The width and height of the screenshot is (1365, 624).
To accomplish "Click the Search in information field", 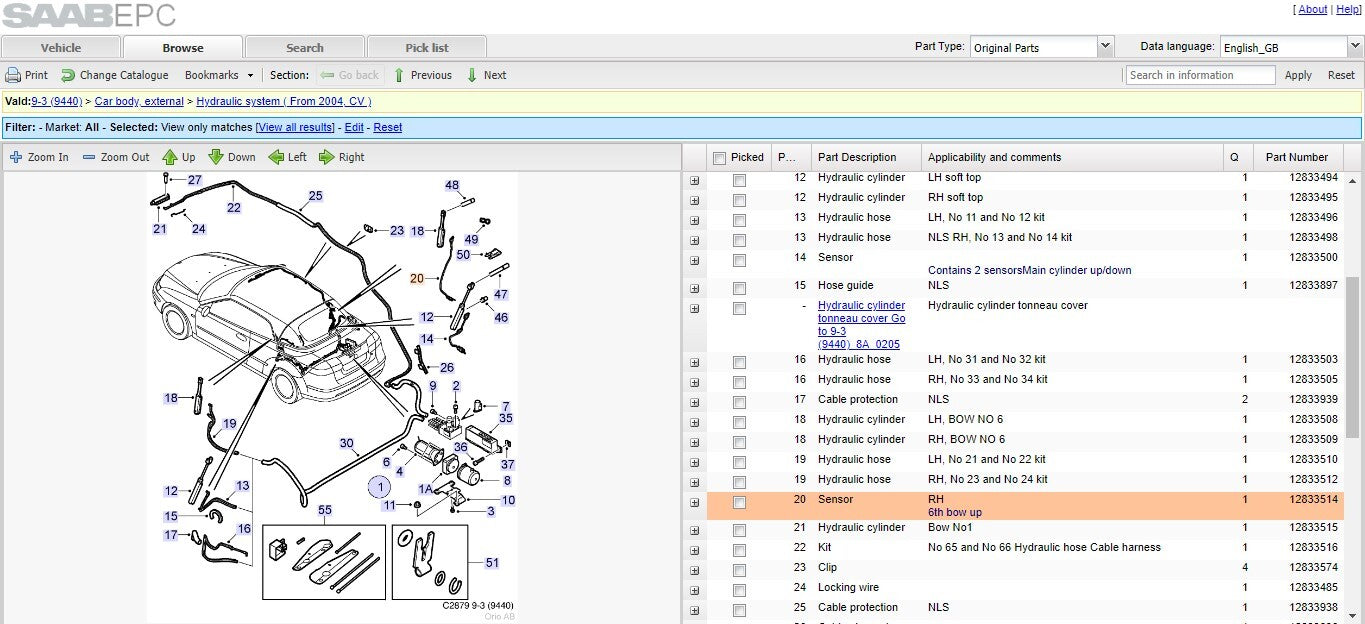I will pos(1200,75).
